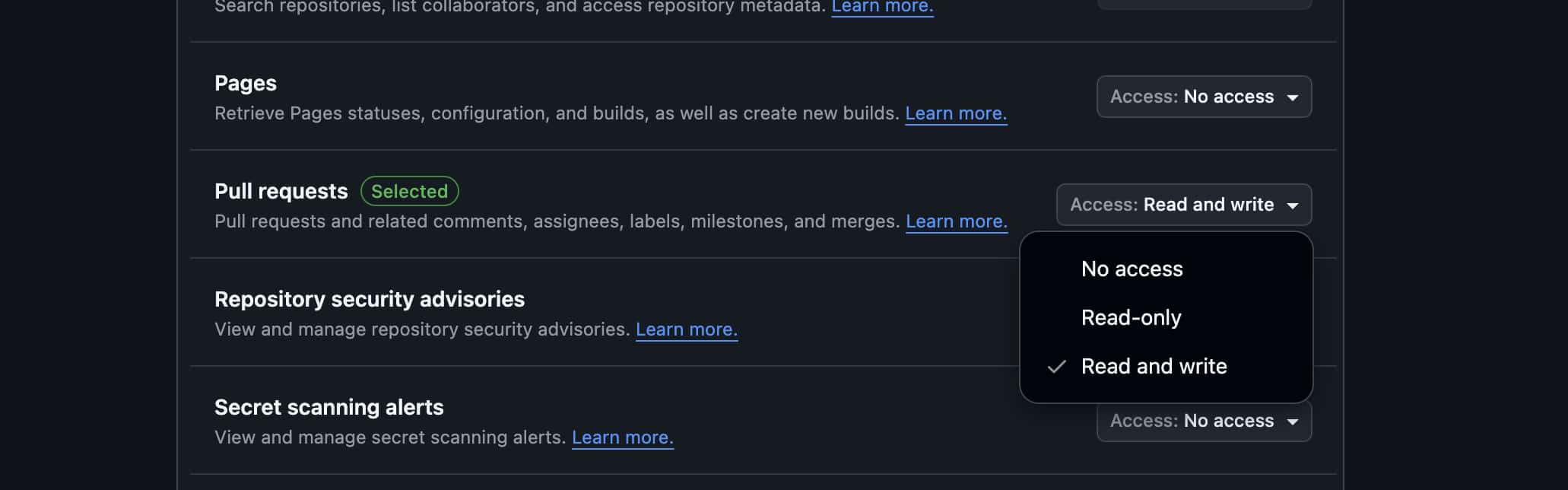Open Learn more link for Pages
1568x490 pixels.
(956, 113)
